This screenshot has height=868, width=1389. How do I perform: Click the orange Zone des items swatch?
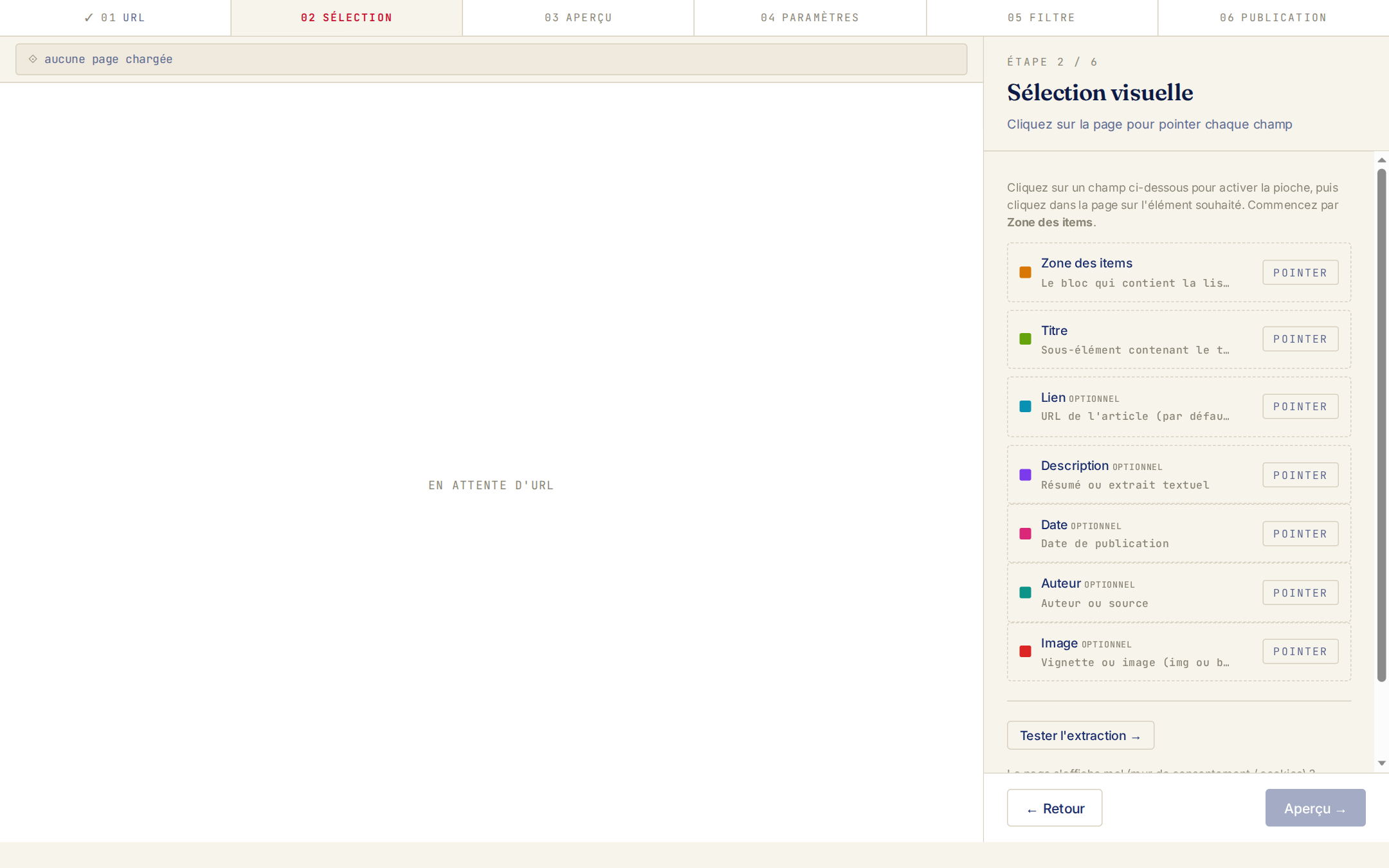[1026, 273]
